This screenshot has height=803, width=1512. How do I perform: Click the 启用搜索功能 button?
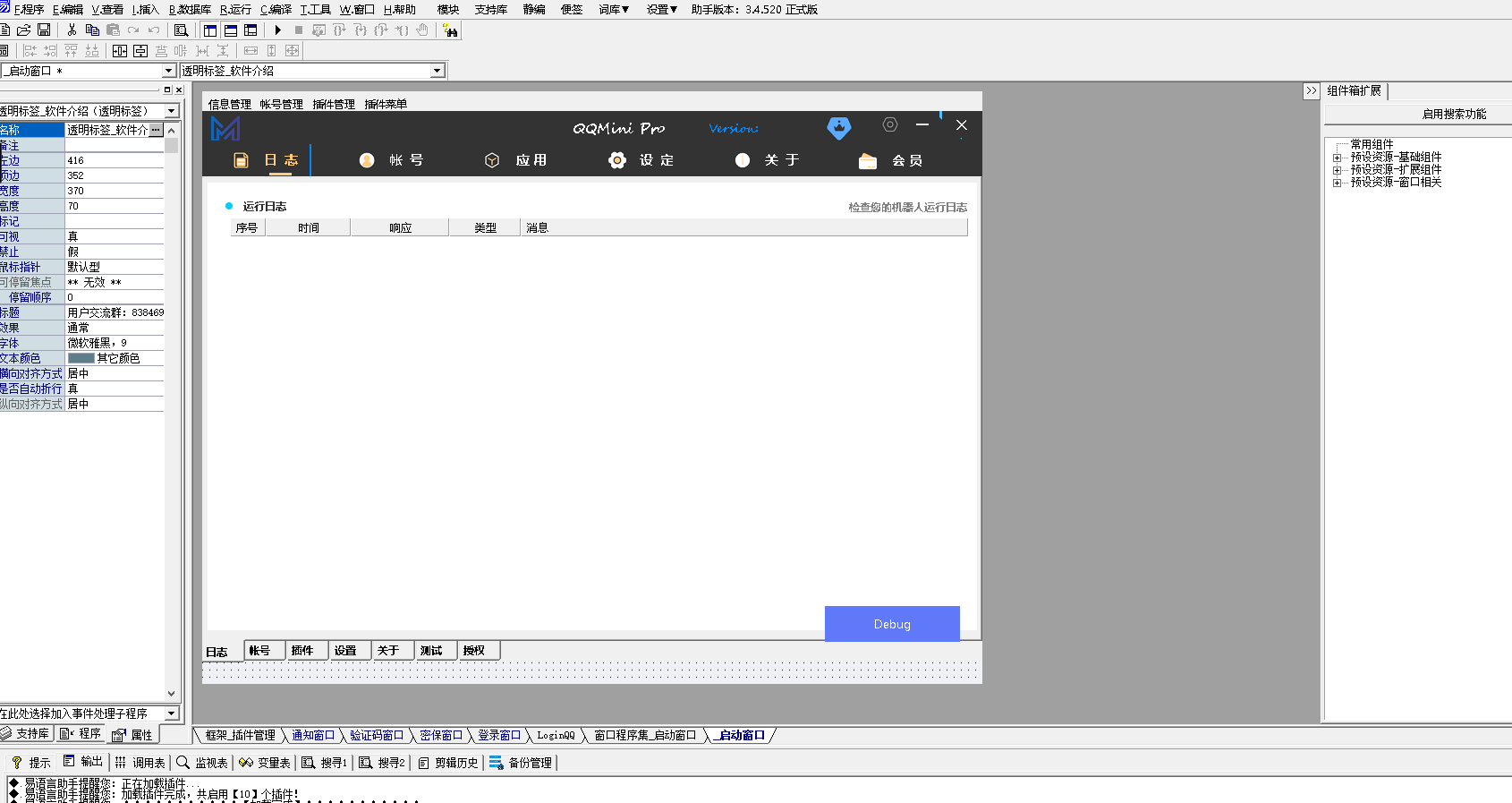point(1454,114)
